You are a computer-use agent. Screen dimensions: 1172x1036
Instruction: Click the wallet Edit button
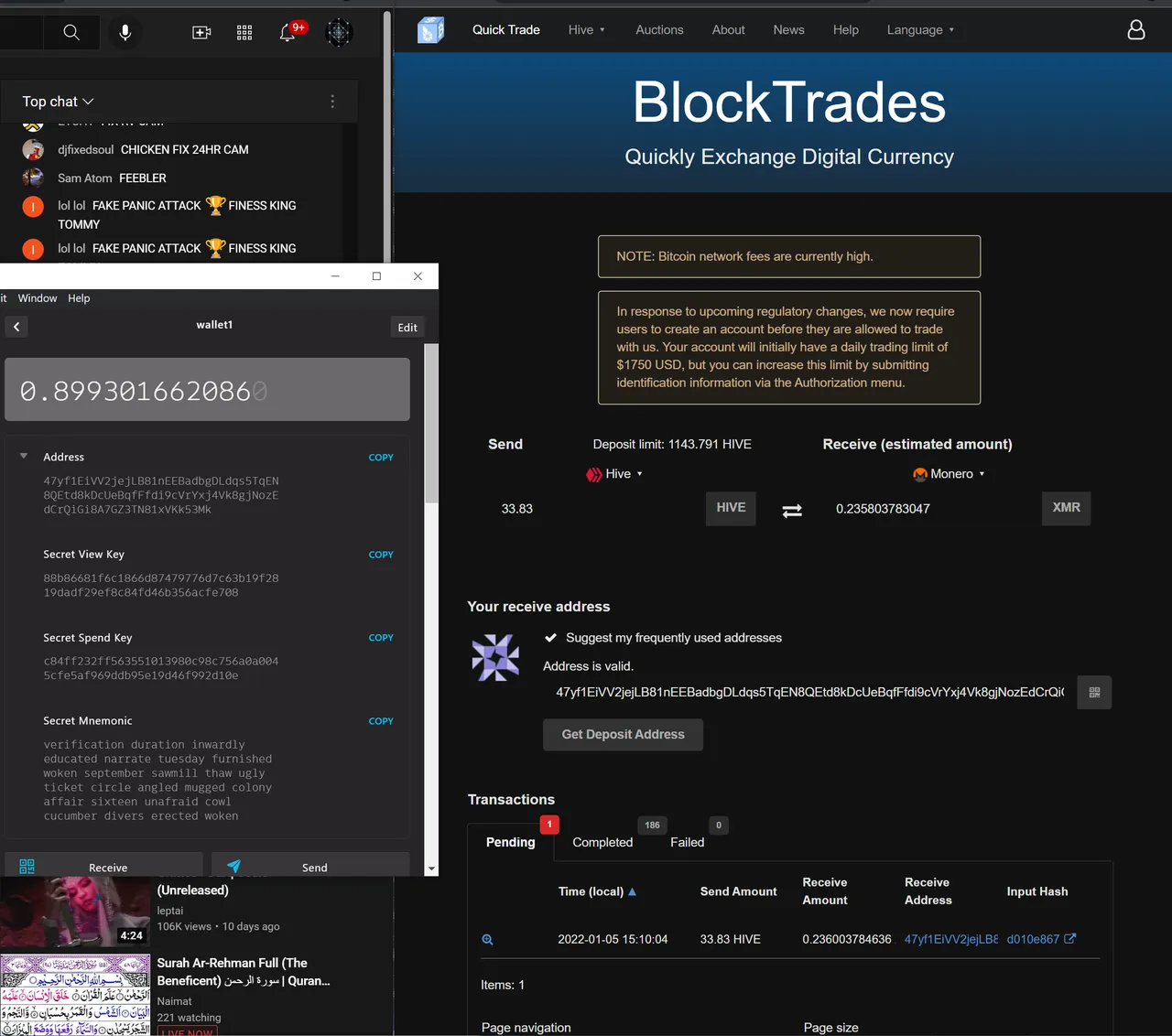click(407, 328)
